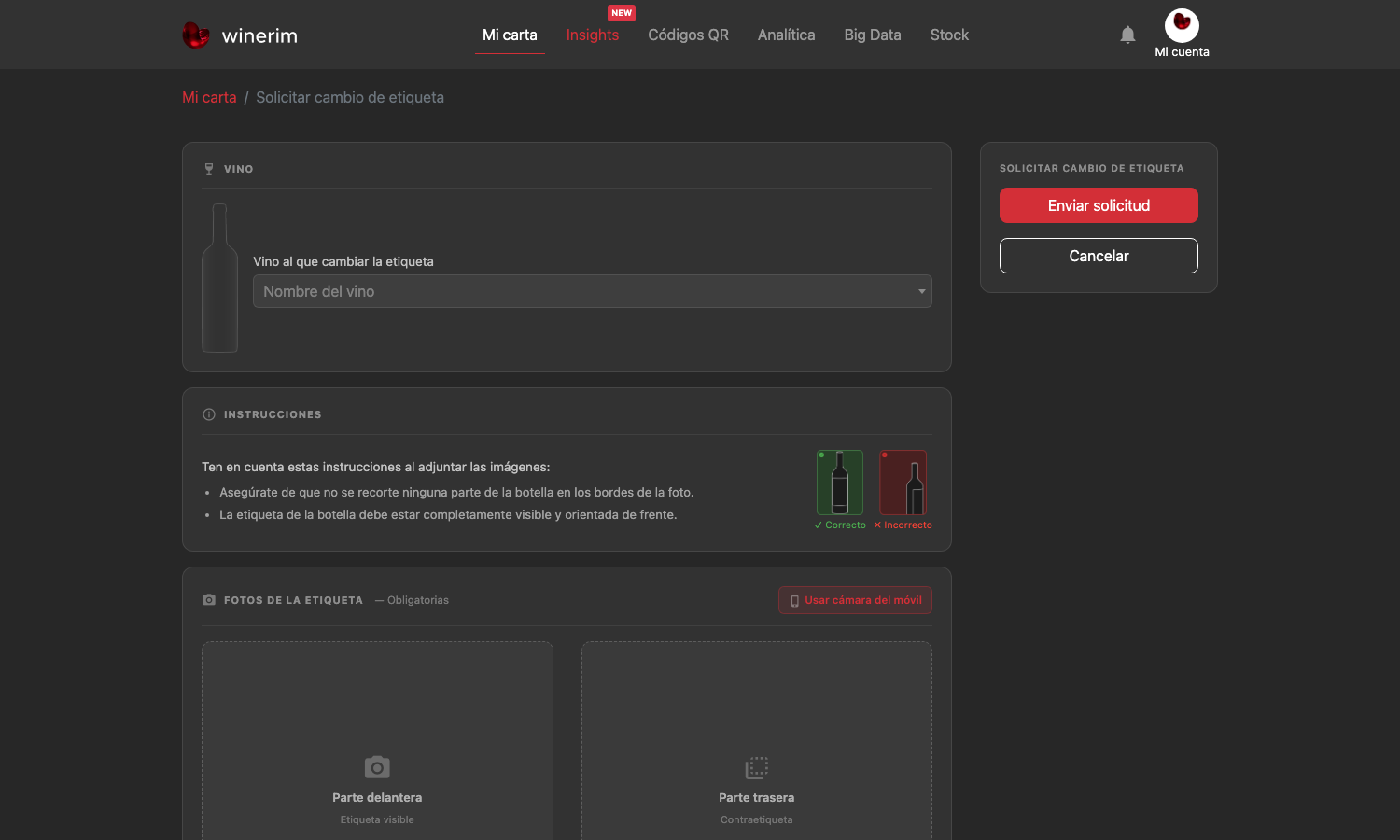Click the 'Contraetiqueta' caption
The height and width of the screenshot is (840, 1400).
[x=757, y=819]
